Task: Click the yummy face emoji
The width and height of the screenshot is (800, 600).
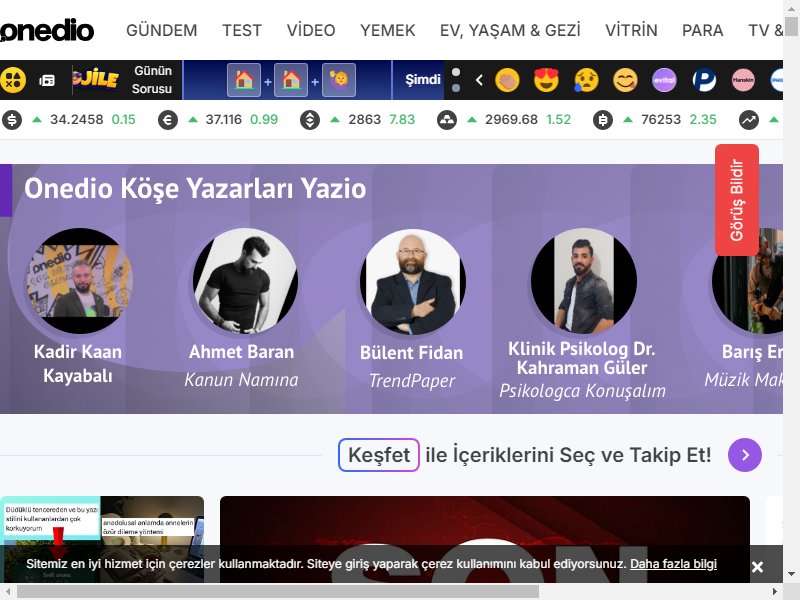Action: tap(626, 80)
